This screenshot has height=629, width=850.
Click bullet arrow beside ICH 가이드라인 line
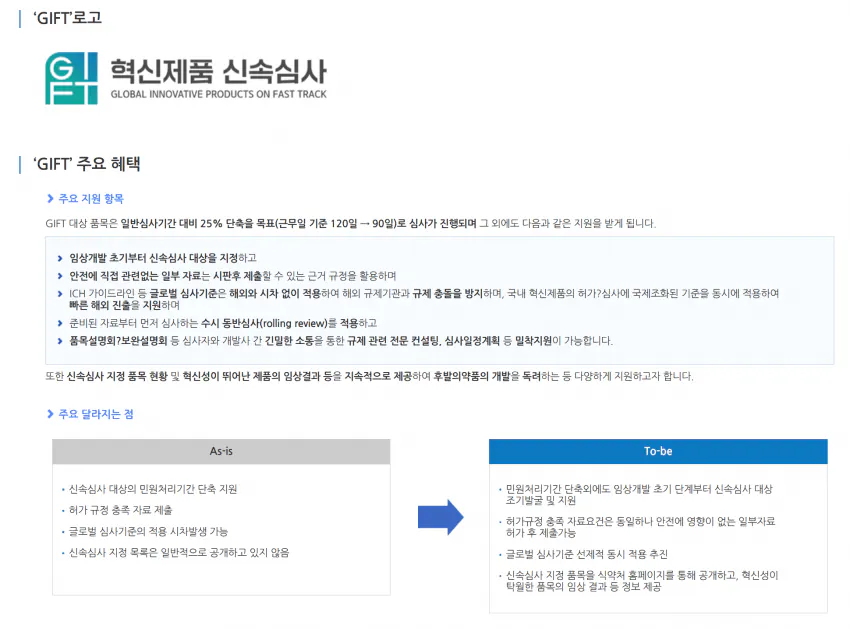(60, 294)
